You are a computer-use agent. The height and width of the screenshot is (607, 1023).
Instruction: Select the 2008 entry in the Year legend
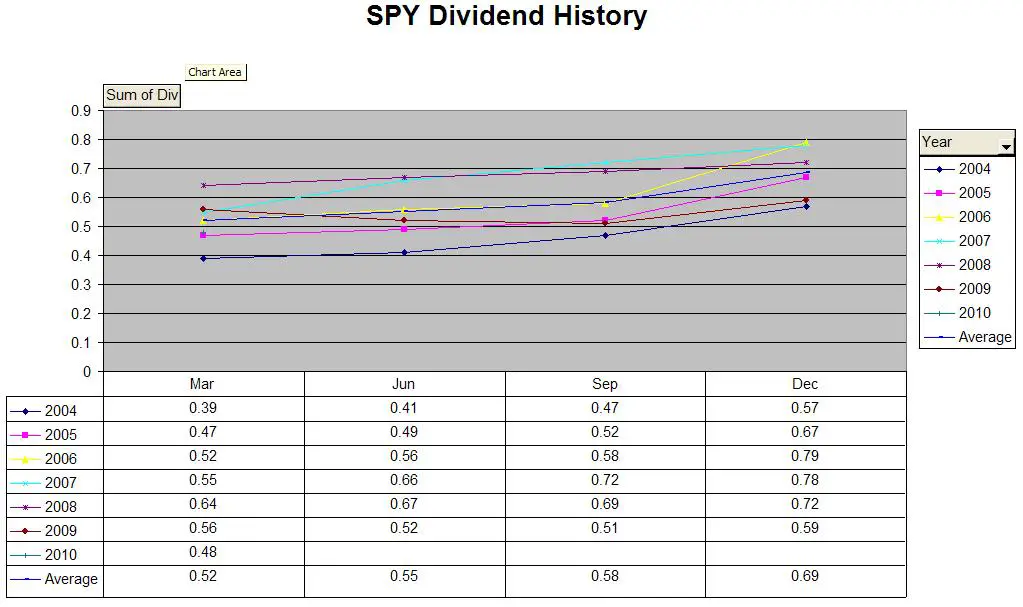tap(957, 265)
